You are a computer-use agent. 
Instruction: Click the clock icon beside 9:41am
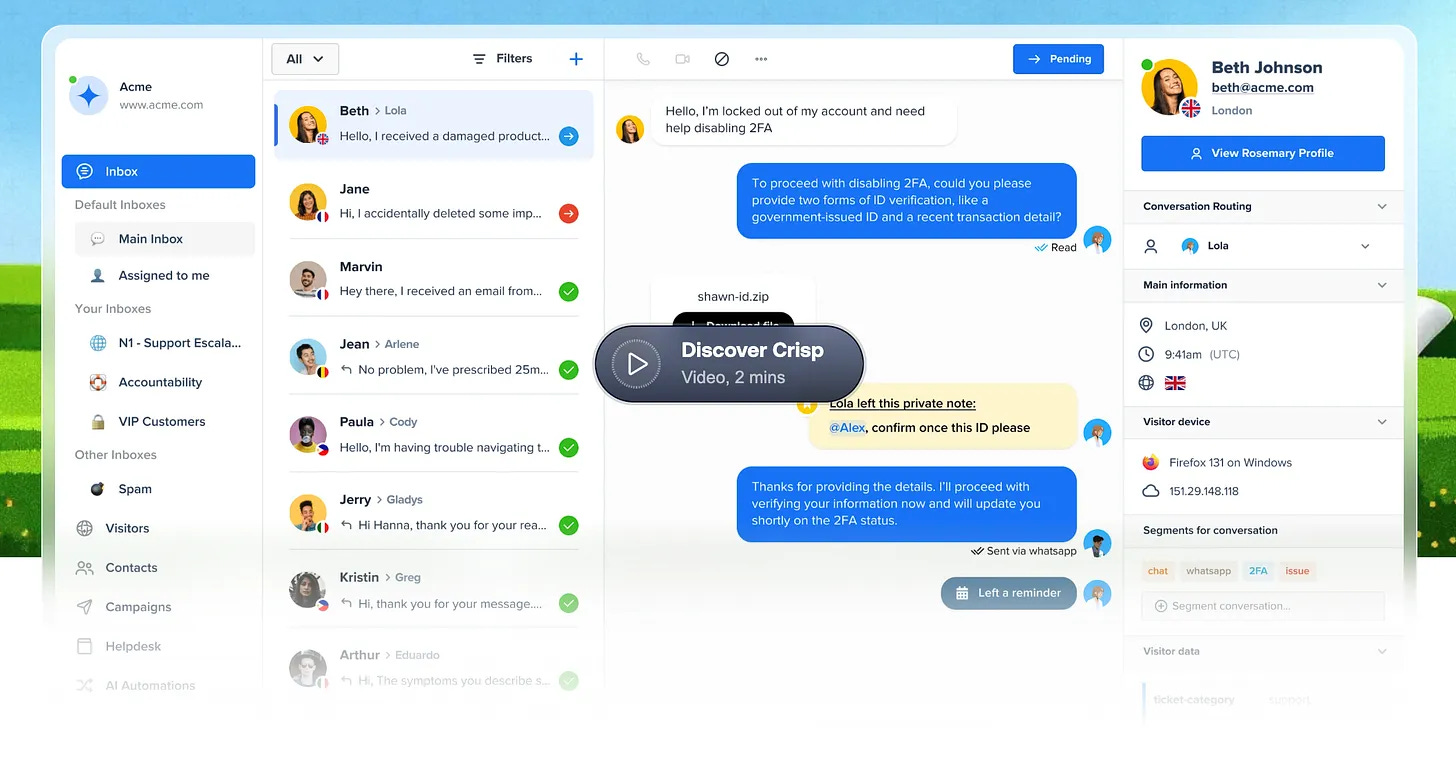click(x=1146, y=354)
